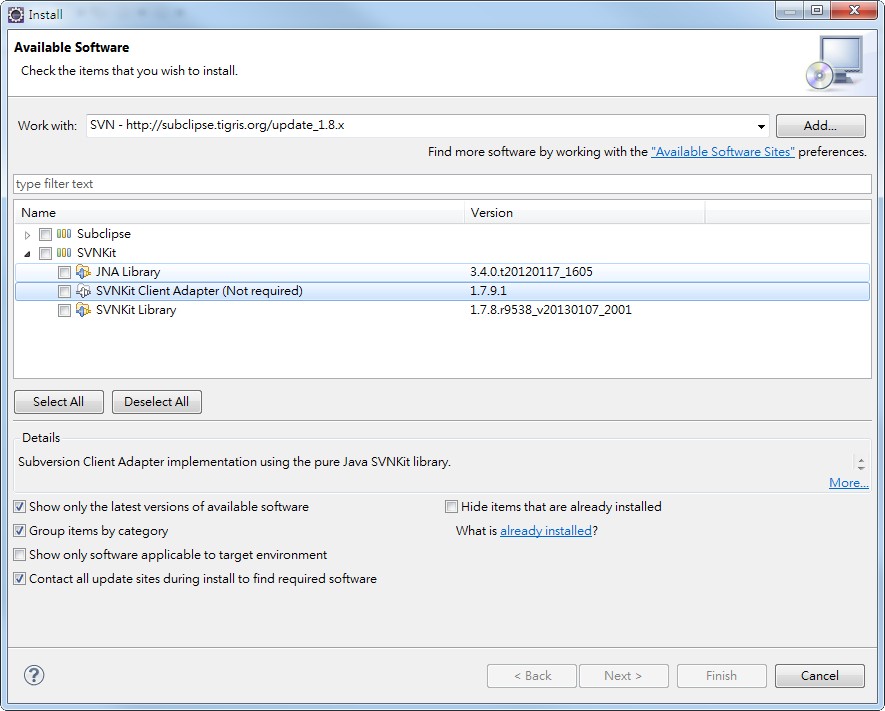Open the Work with site dropdown
Viewport: 885px width, 711px height.
[x=761, y=126]
